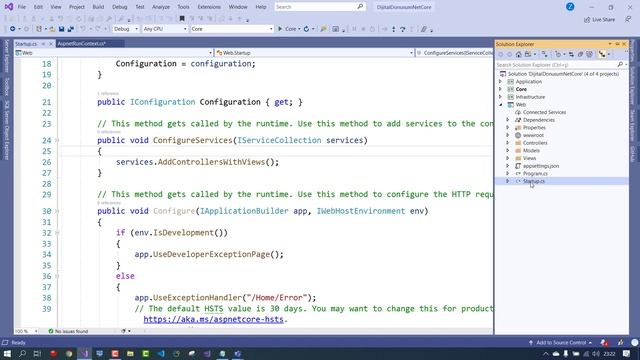
Task: Click the Step Over arrows icon in debug toolbar
Action: [x=403, y=29]
